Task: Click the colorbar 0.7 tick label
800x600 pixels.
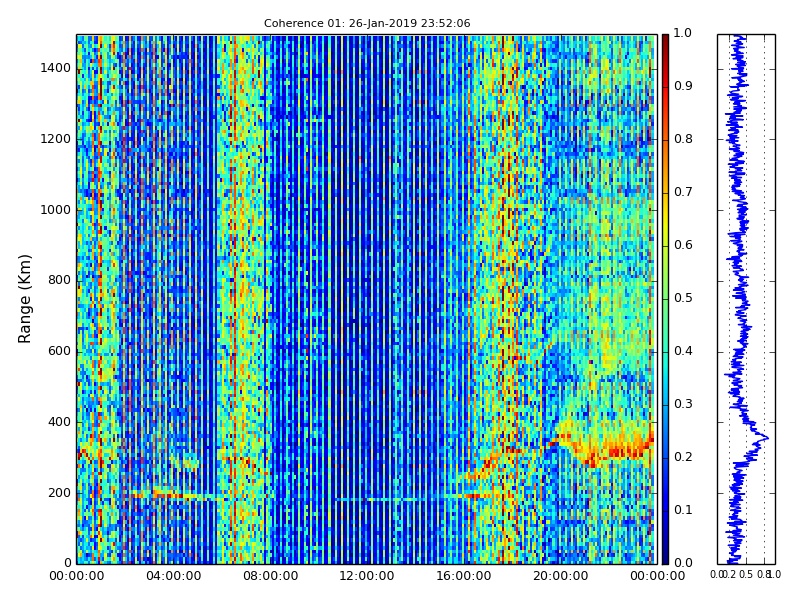Action: [683, 192]
